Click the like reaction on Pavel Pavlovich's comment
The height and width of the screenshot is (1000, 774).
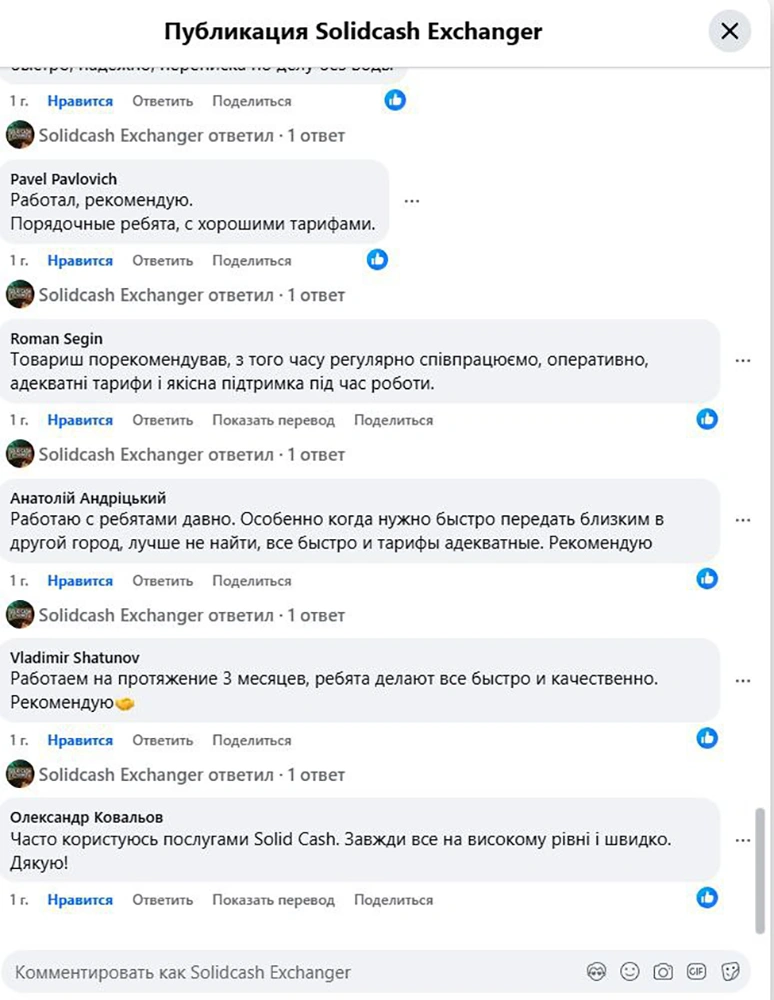coord(377,260)
